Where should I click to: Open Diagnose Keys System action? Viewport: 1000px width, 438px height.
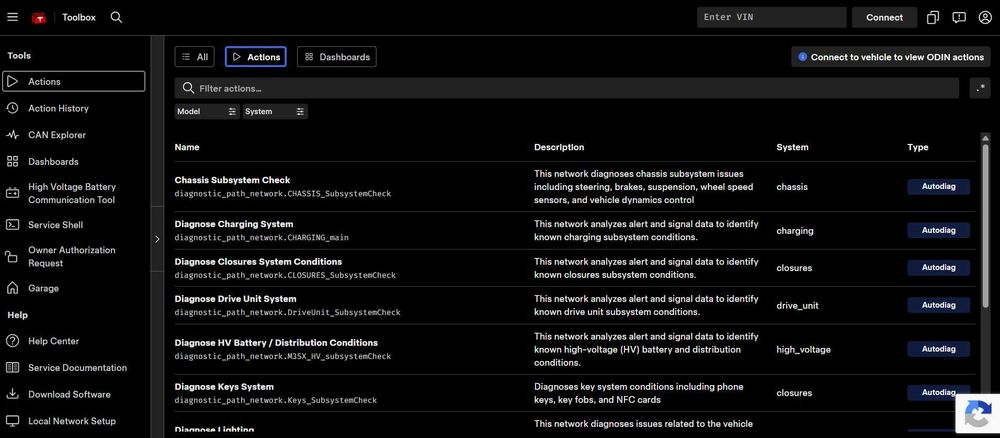pos(224,386)
